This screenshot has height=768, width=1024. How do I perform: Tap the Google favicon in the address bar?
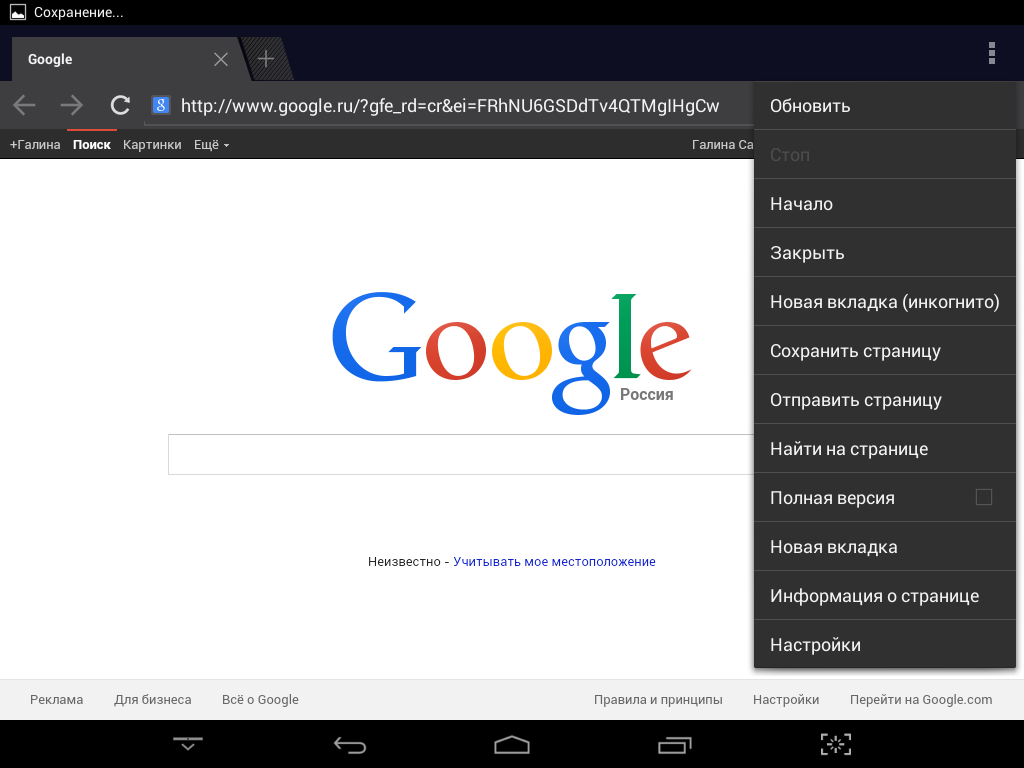(161, 105)
